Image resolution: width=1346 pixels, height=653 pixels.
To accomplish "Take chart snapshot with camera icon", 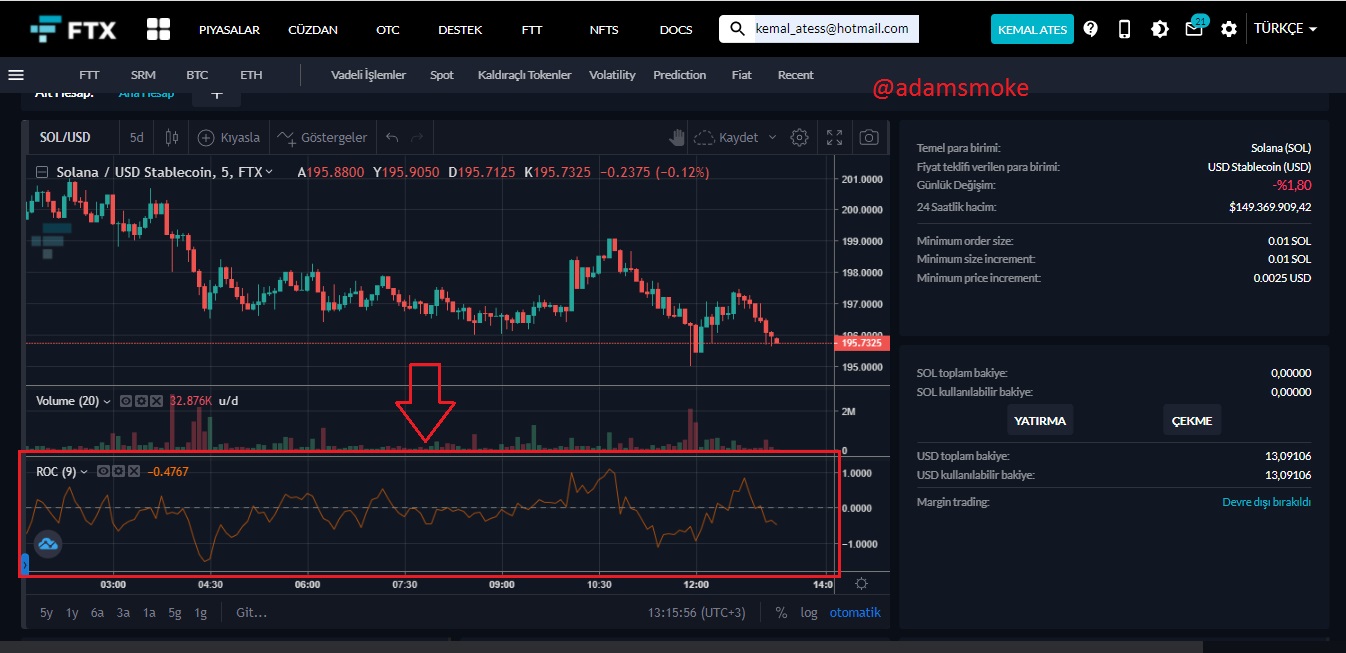I will [869, 137].
